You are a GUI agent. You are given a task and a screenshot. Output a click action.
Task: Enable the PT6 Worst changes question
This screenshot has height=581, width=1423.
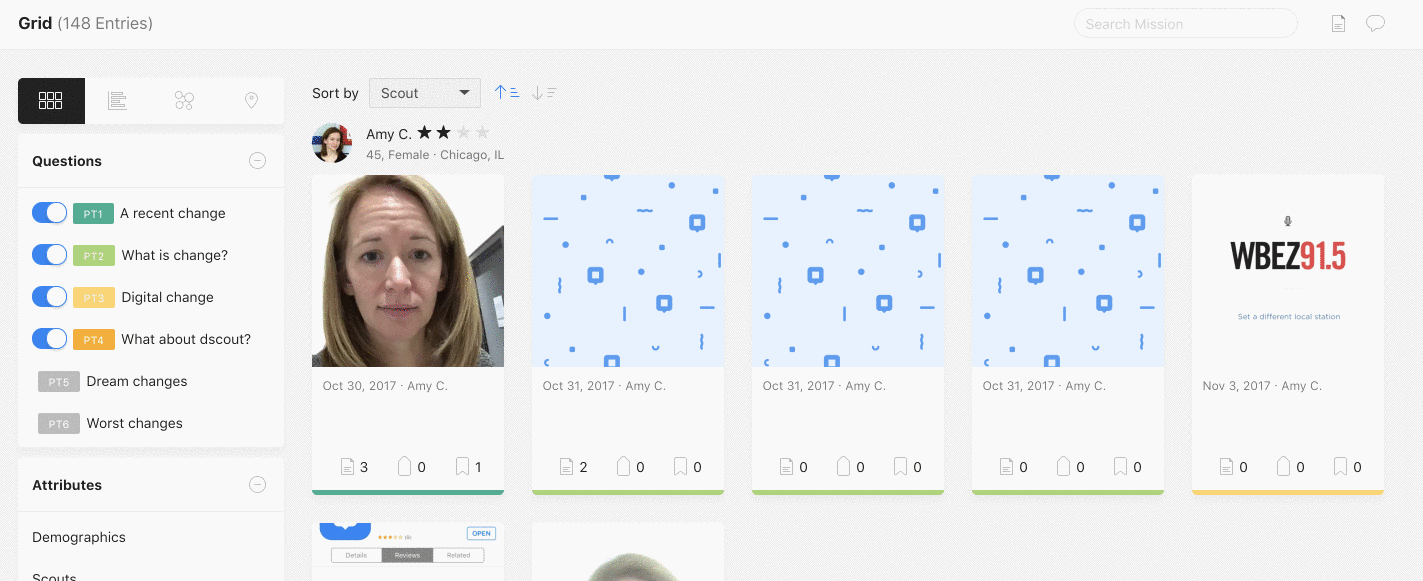58,423
